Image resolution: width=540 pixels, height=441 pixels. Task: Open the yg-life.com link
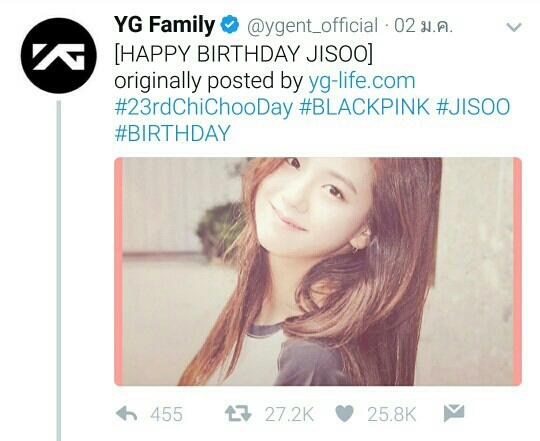tap(362, 81)
